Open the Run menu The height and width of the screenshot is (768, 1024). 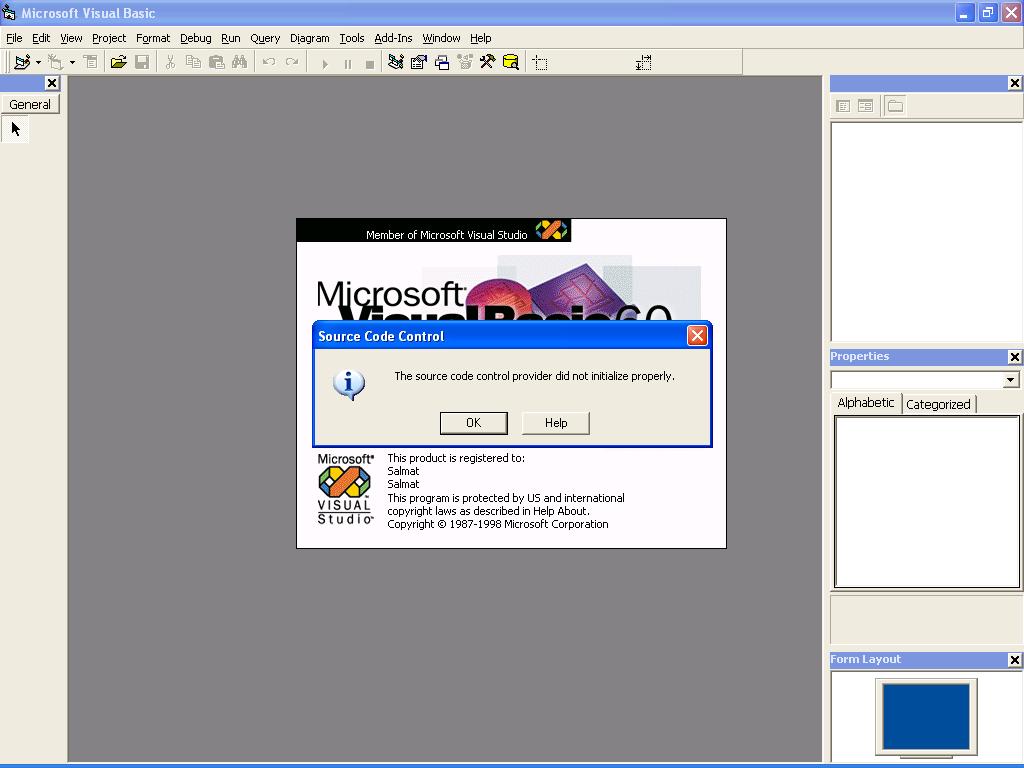231,38
